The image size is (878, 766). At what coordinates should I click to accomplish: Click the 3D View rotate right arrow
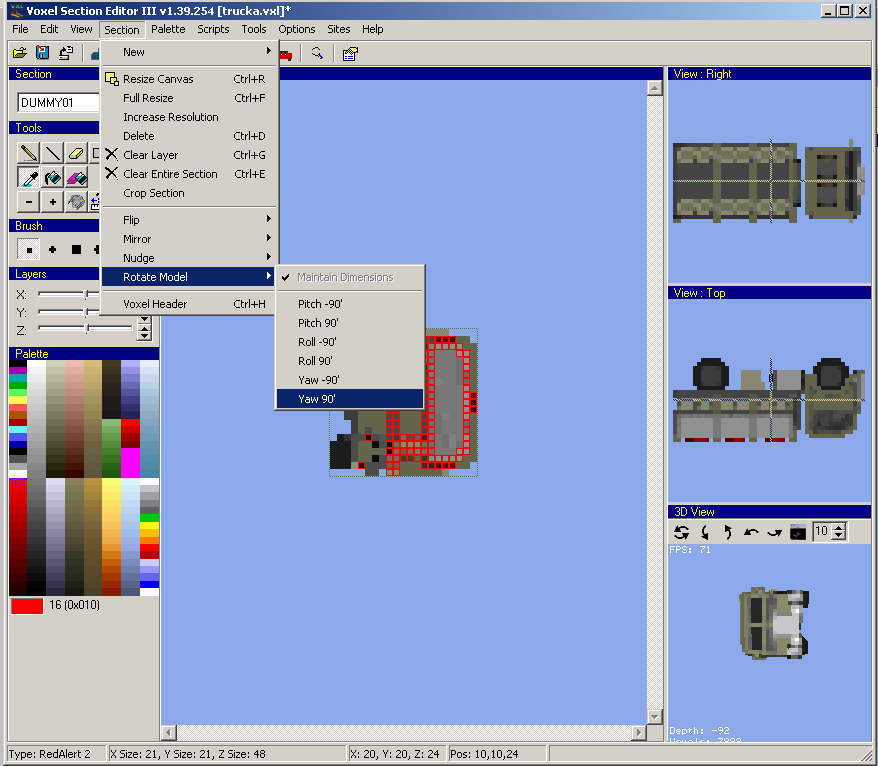[774, 531]
